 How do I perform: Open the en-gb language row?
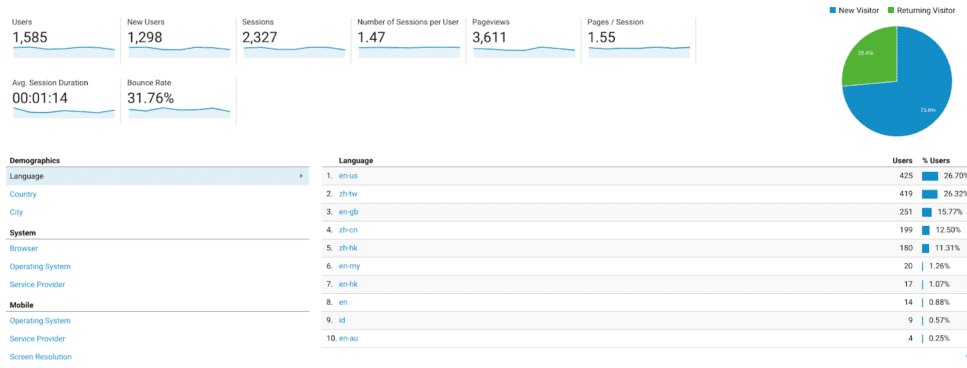348,212
